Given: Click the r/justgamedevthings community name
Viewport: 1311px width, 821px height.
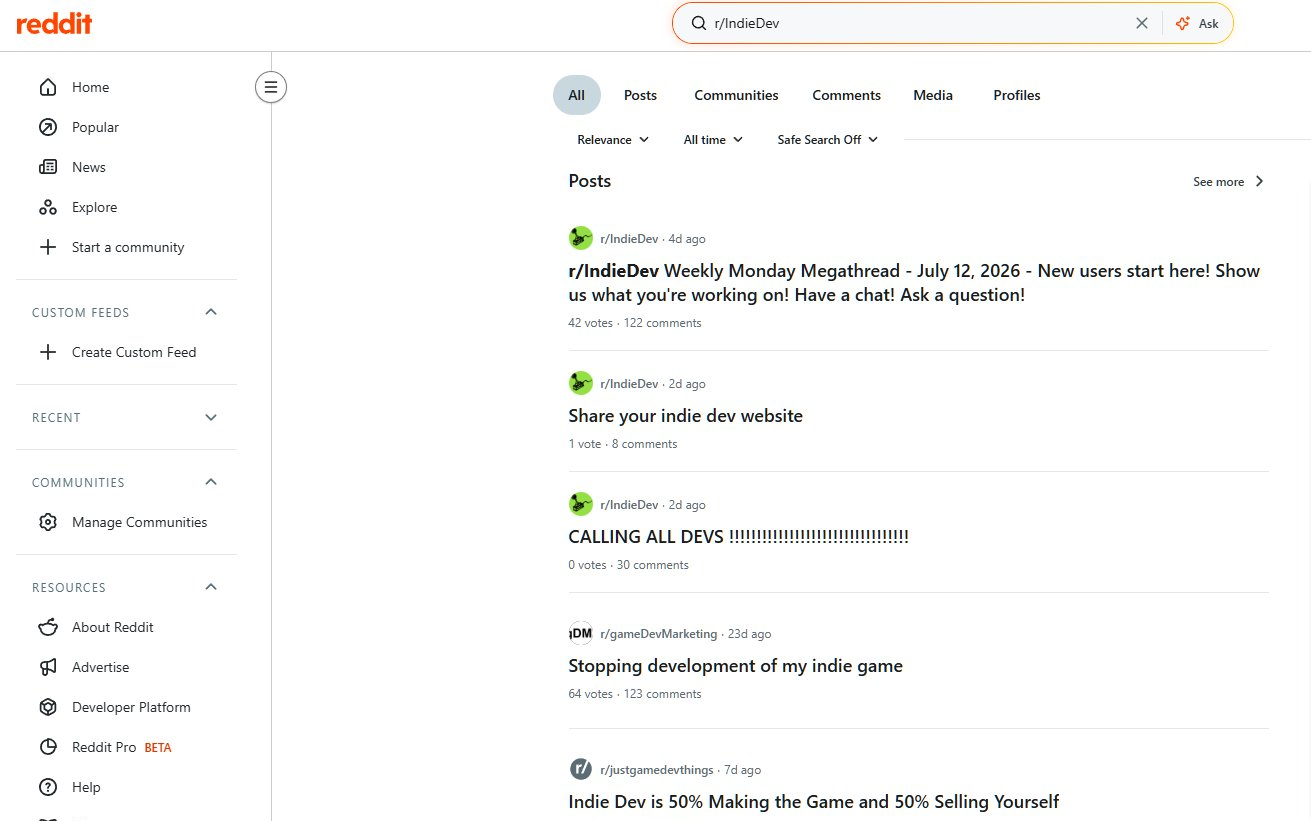Looking at the screenshot, I should [x=657, y=769].
